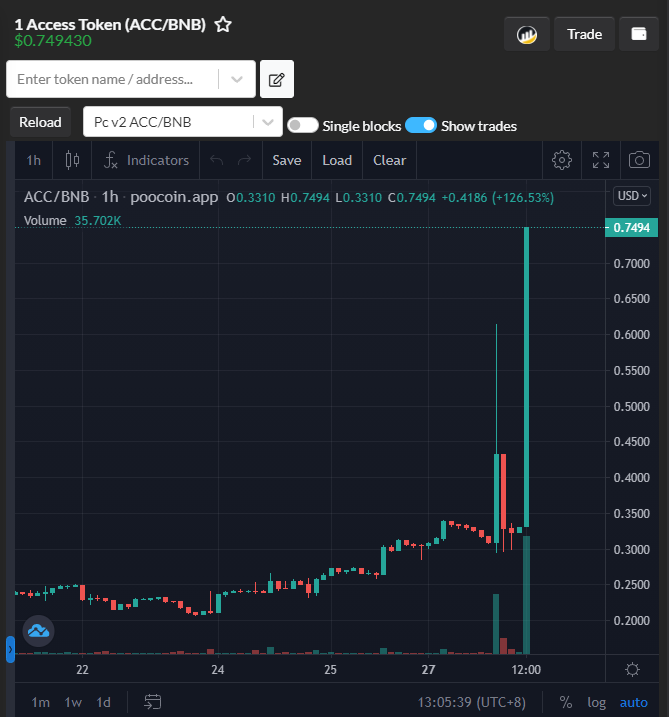
Task: Click the 0.5000 price axis label
Action: (632, 407)
